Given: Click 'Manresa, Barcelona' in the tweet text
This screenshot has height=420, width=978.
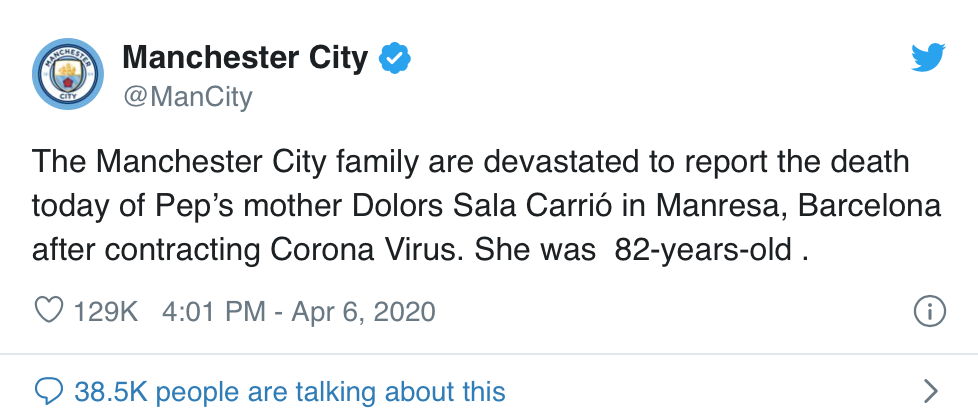Looking at the screenshot, I should pos(798,207).
